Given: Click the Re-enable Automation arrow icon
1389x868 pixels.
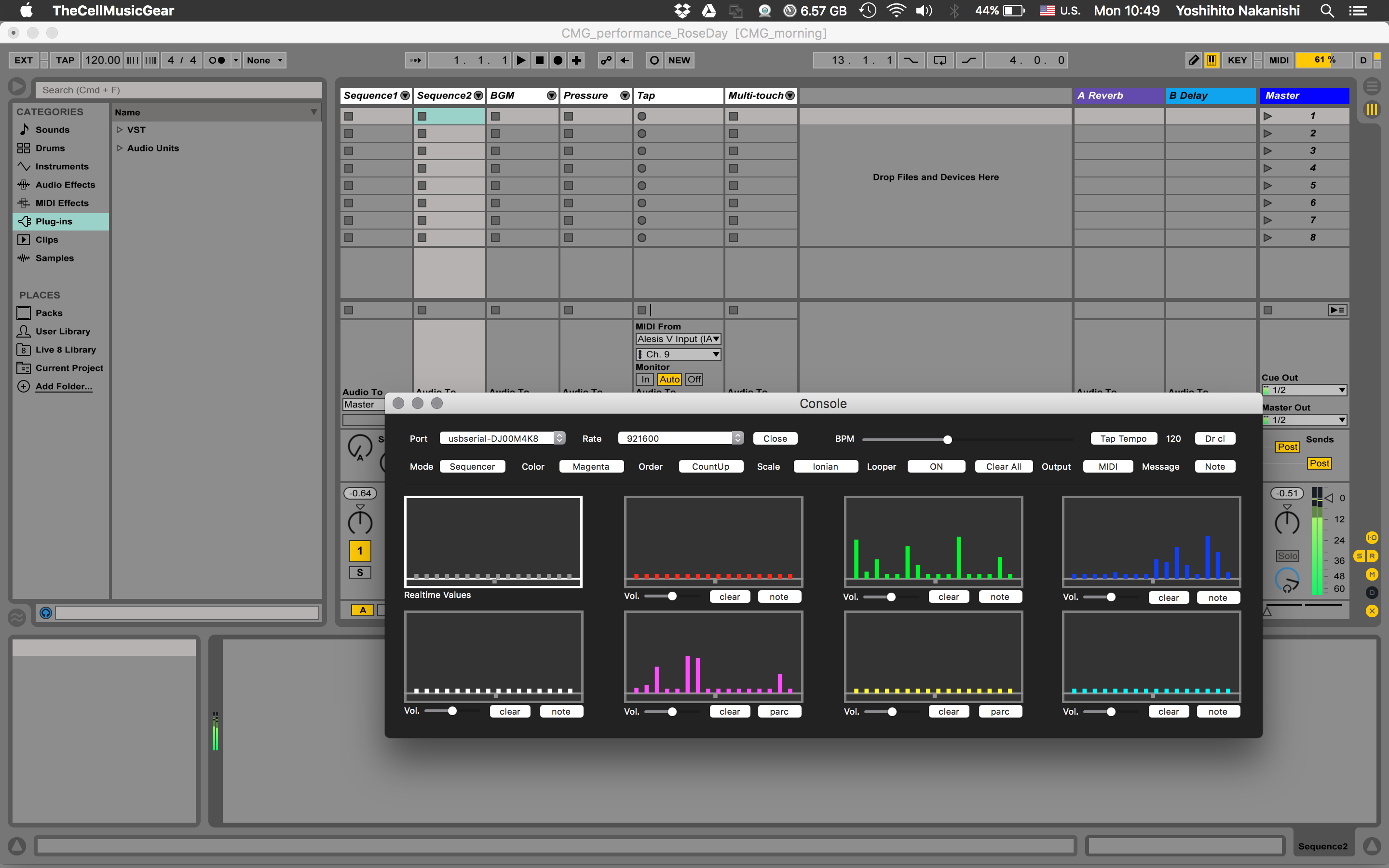Looking at the screenshot, I should [625, 60].
